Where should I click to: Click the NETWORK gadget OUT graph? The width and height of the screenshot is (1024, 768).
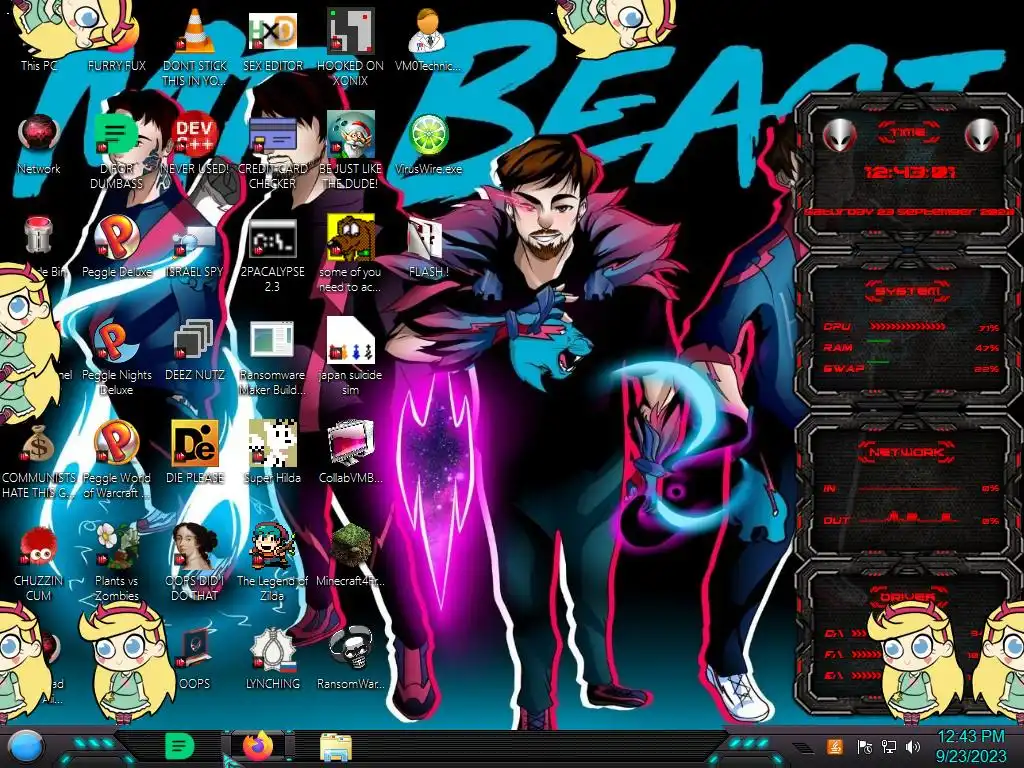coord(908,519)
